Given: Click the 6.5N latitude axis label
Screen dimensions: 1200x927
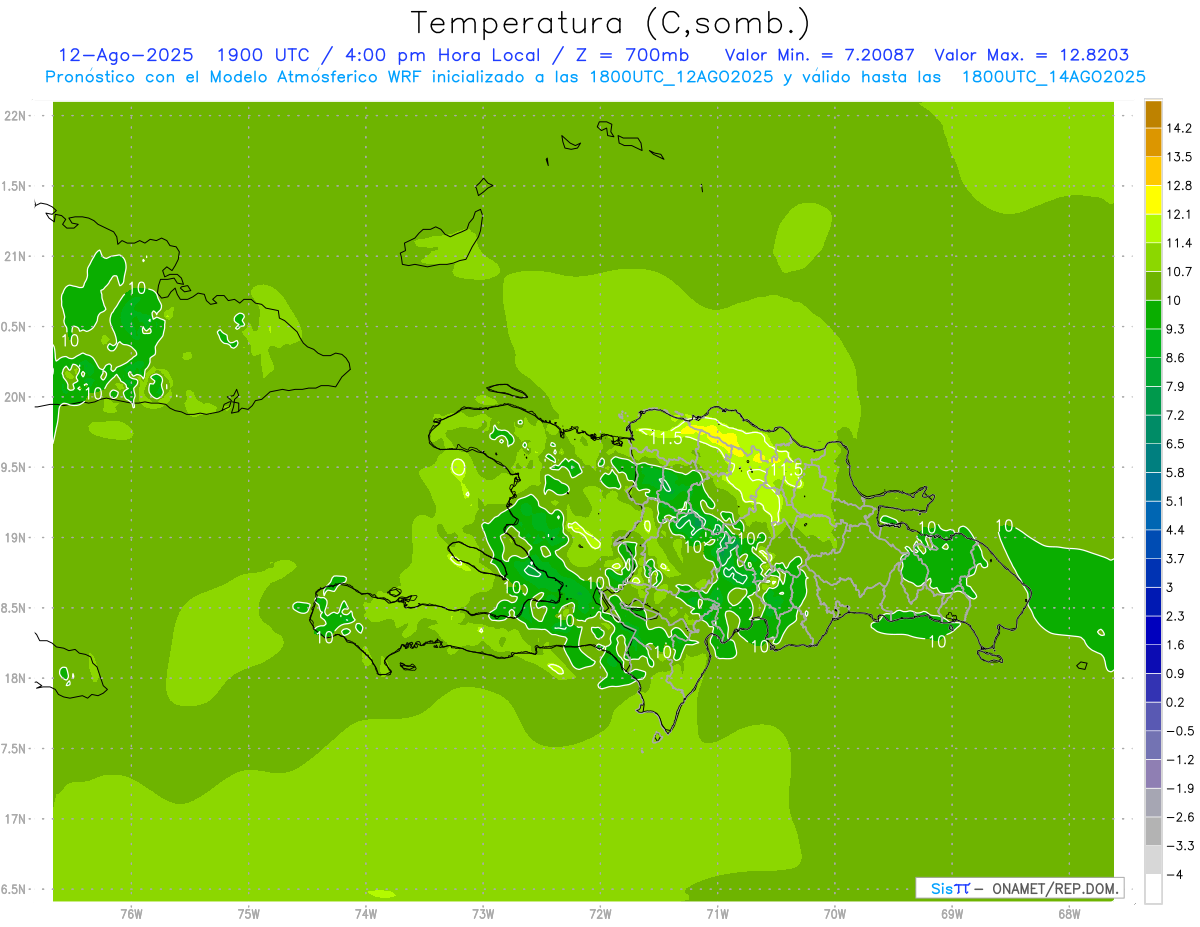Looking at the screenshot, I should [x=15, y=889].
